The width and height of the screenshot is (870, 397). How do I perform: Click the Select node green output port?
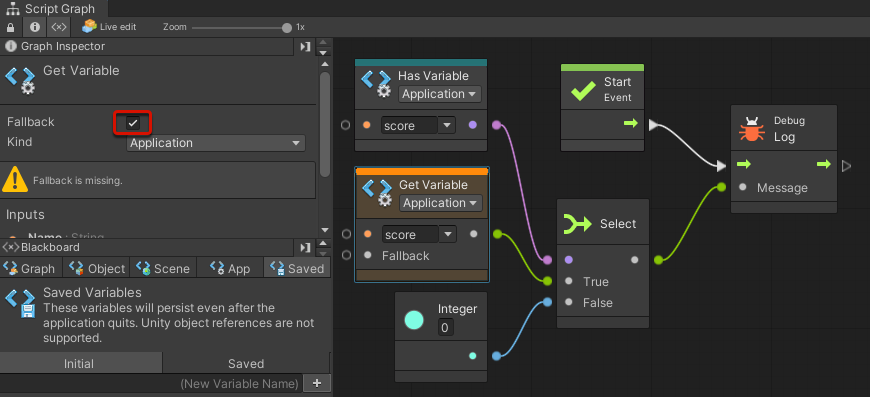658,259
